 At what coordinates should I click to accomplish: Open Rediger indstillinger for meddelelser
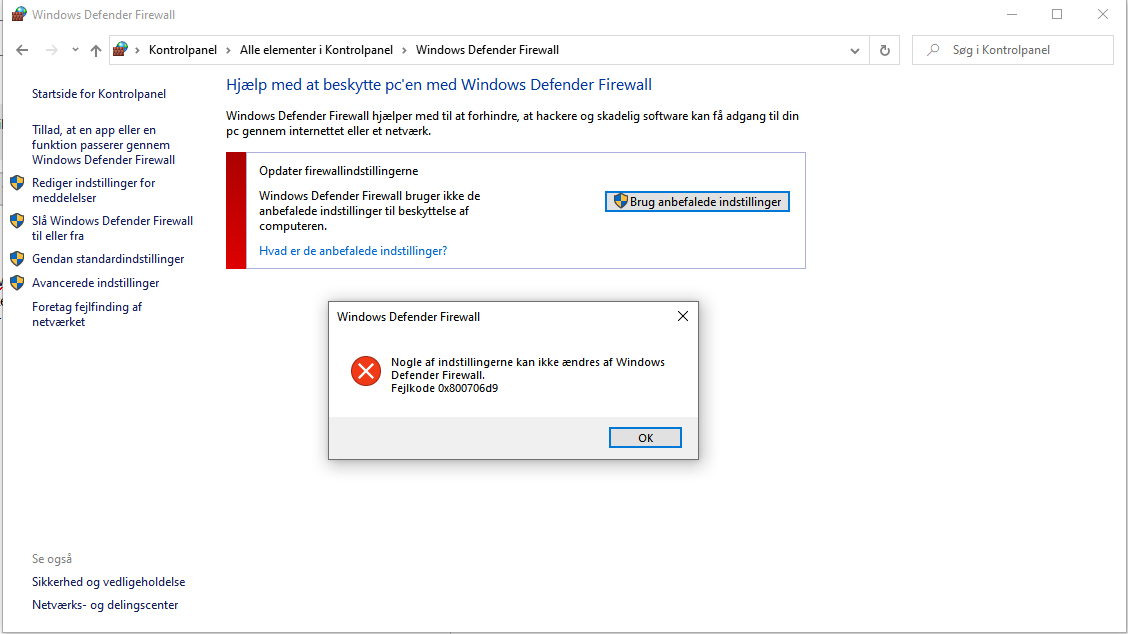click(x=94, y=190)
